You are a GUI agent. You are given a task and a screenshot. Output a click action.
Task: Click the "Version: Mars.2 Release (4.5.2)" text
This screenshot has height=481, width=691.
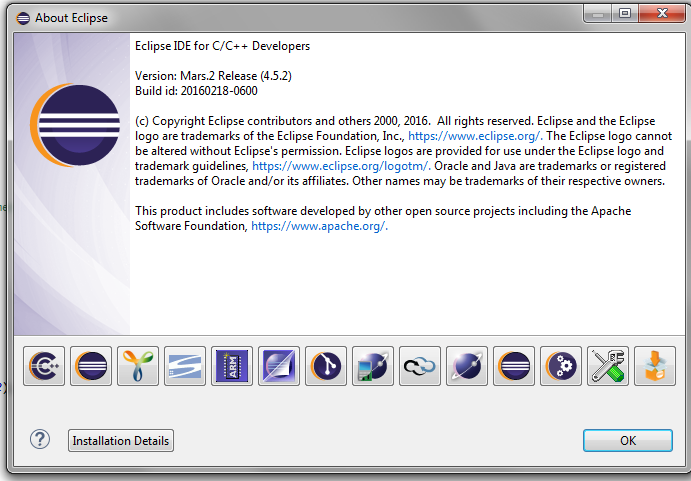[213, 76]
